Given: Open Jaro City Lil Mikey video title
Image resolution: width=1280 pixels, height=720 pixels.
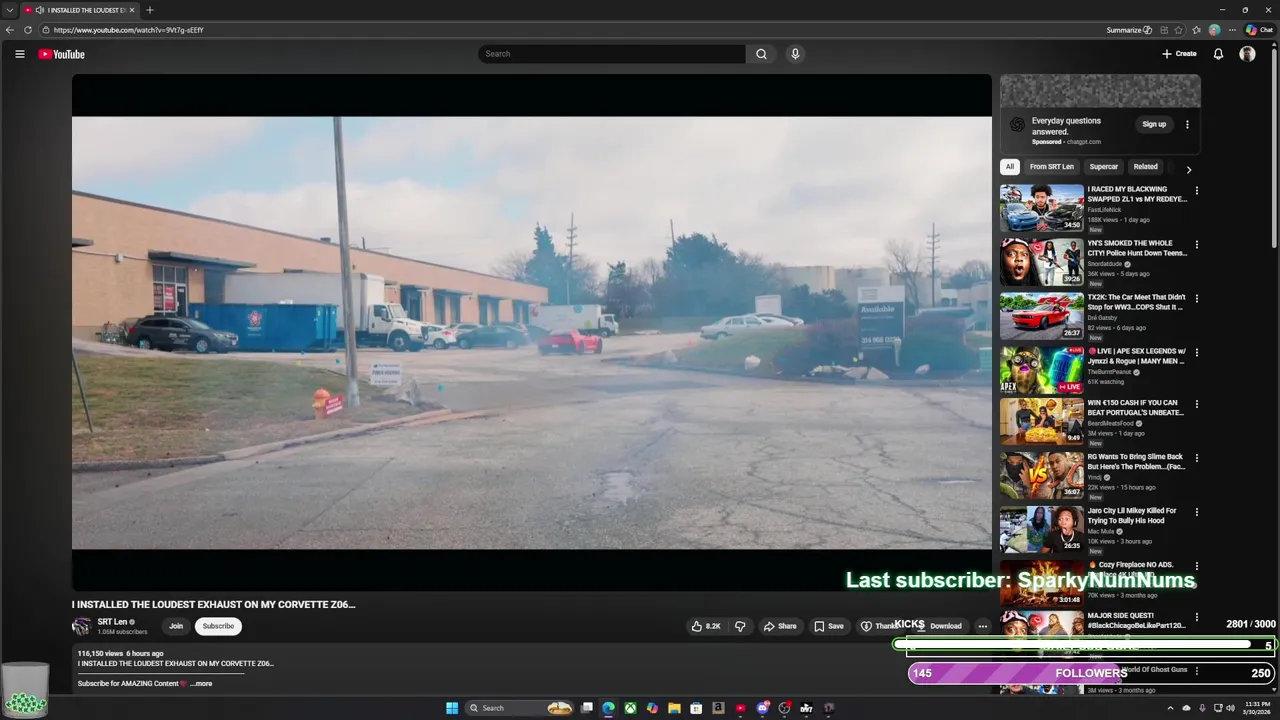Looking at the screenshot, I should [x=1132, y=516].
